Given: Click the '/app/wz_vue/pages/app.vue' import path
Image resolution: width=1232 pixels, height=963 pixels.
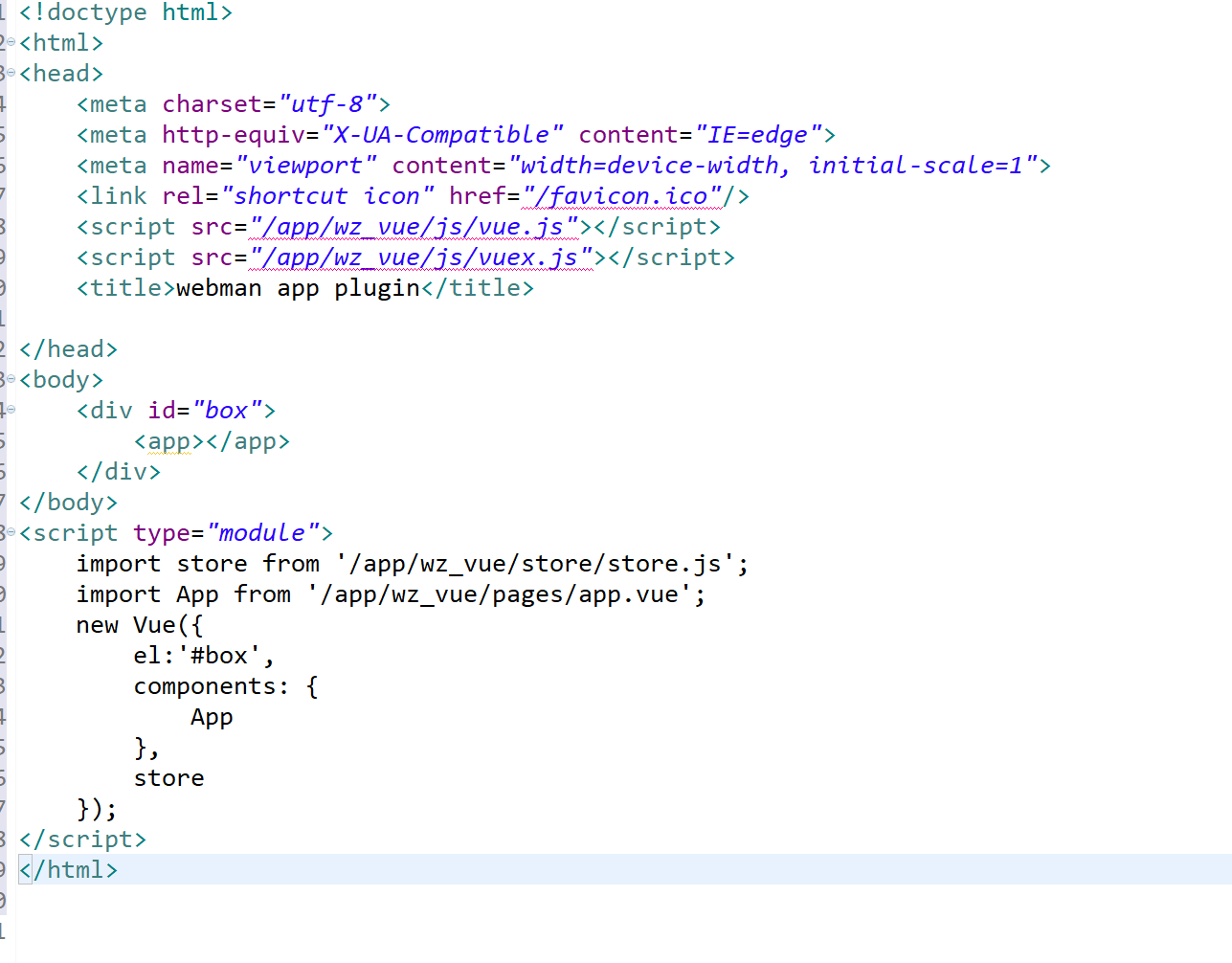Looking at the screenshot, I should click(x=499, y=594).
